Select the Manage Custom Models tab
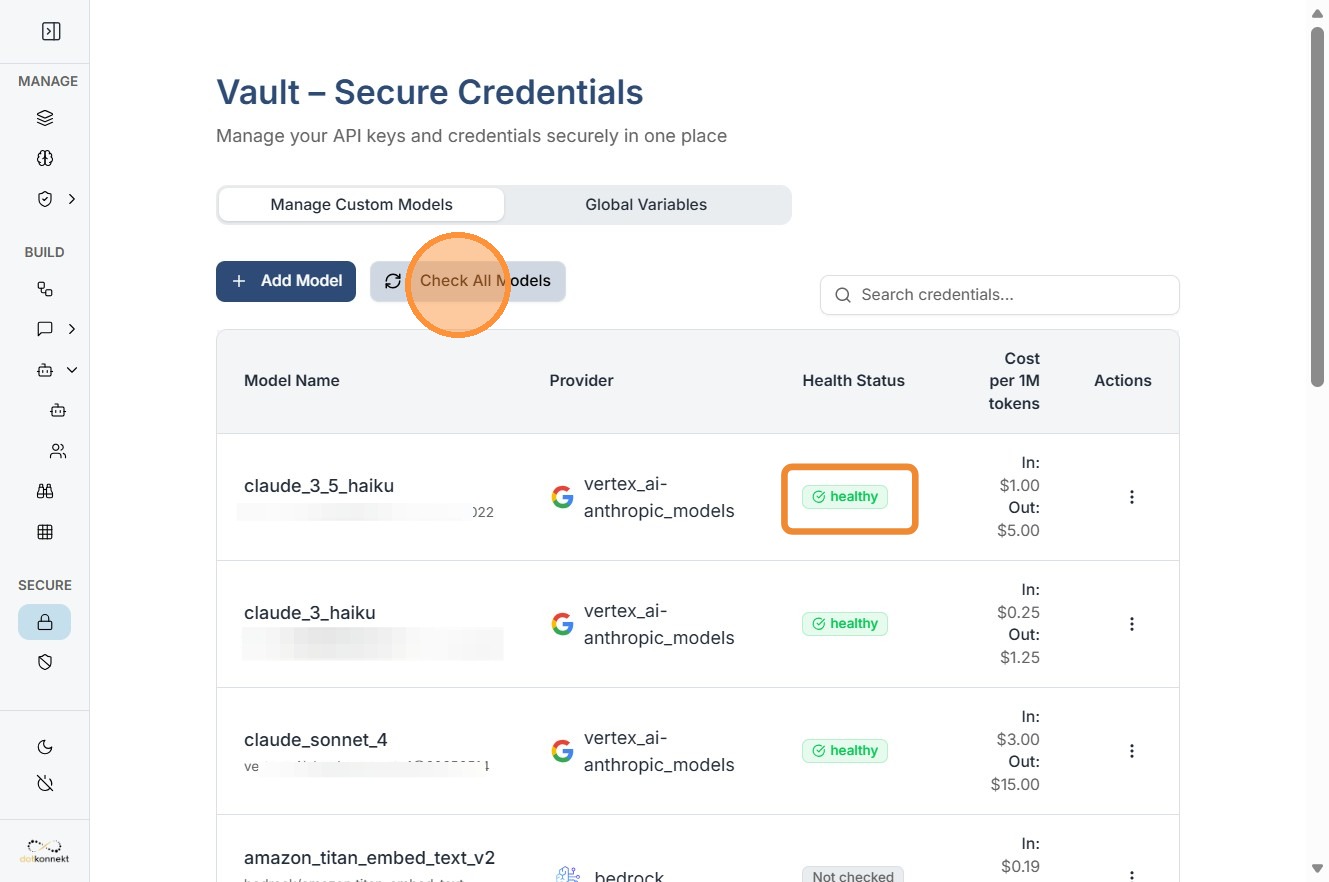The height and width of the screenshot is (882, 1329). [361, 205]
